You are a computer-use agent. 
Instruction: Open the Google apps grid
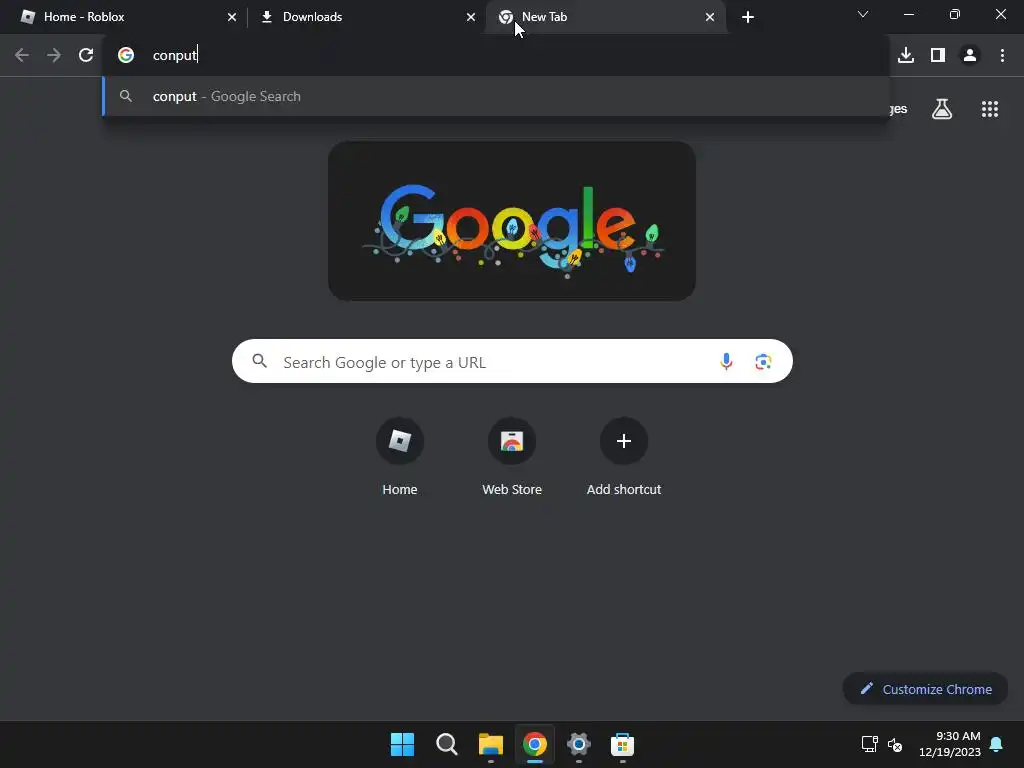point(990,109)
